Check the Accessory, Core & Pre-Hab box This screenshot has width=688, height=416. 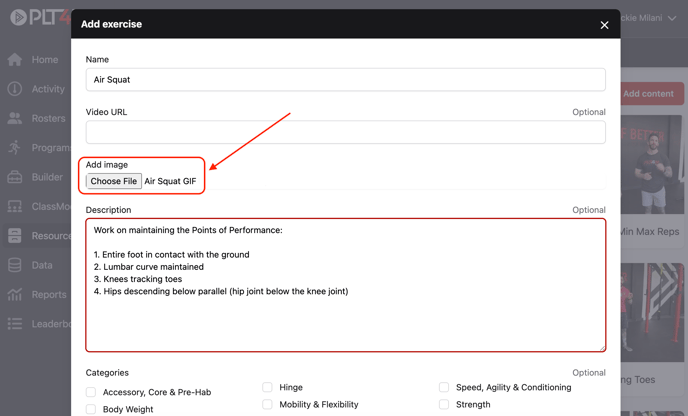[x=91, y=392]
